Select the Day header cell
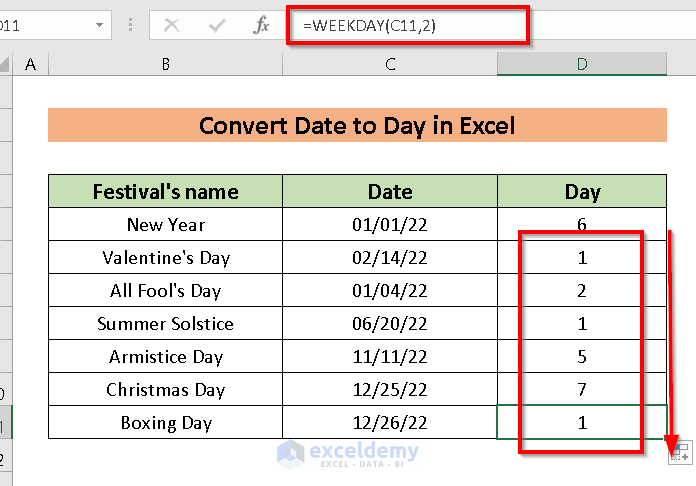The image size is (696, 486). [x=582, y=191]
